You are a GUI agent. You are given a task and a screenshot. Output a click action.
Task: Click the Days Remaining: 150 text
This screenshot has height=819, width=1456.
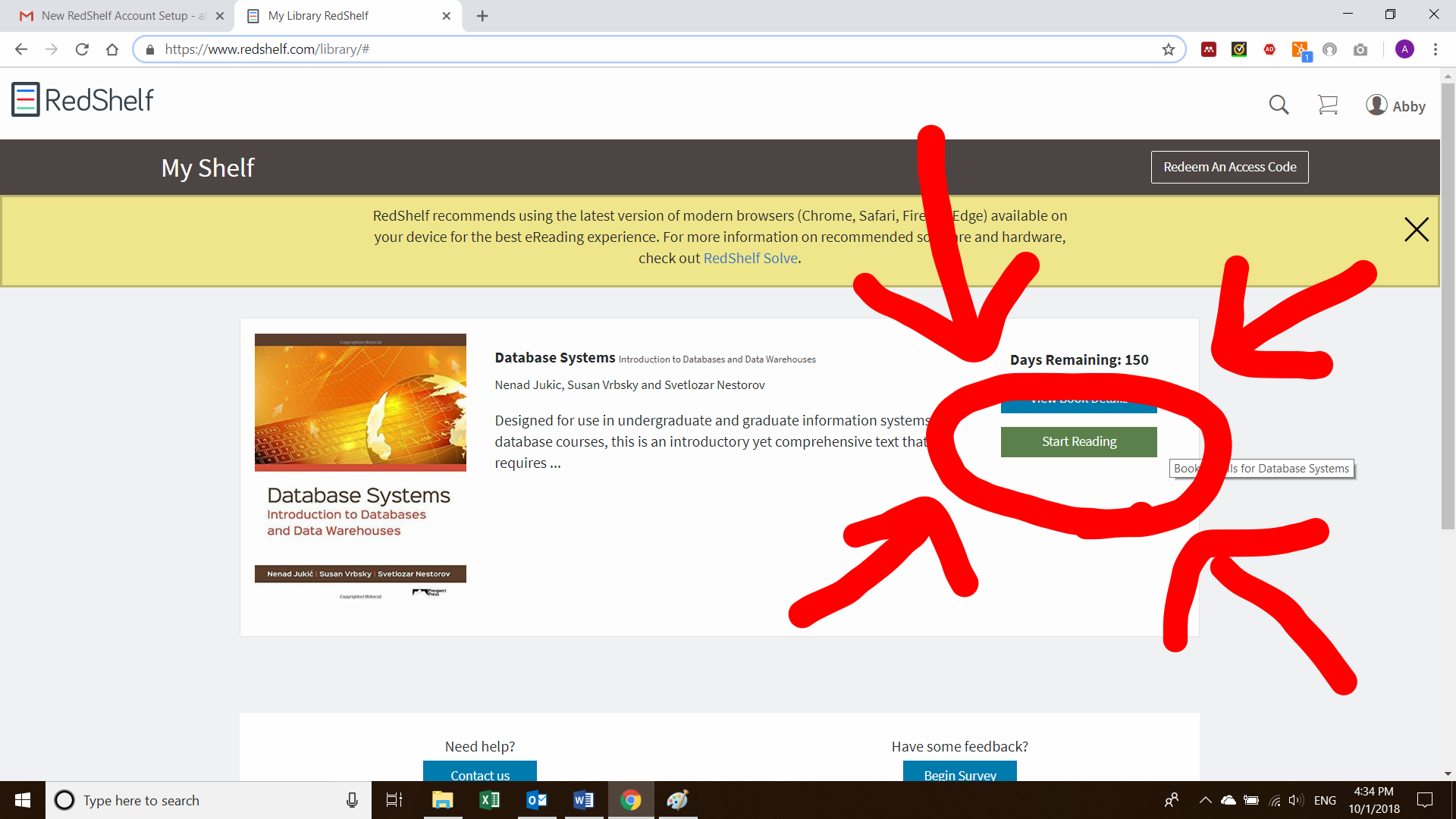point(1078,359)
